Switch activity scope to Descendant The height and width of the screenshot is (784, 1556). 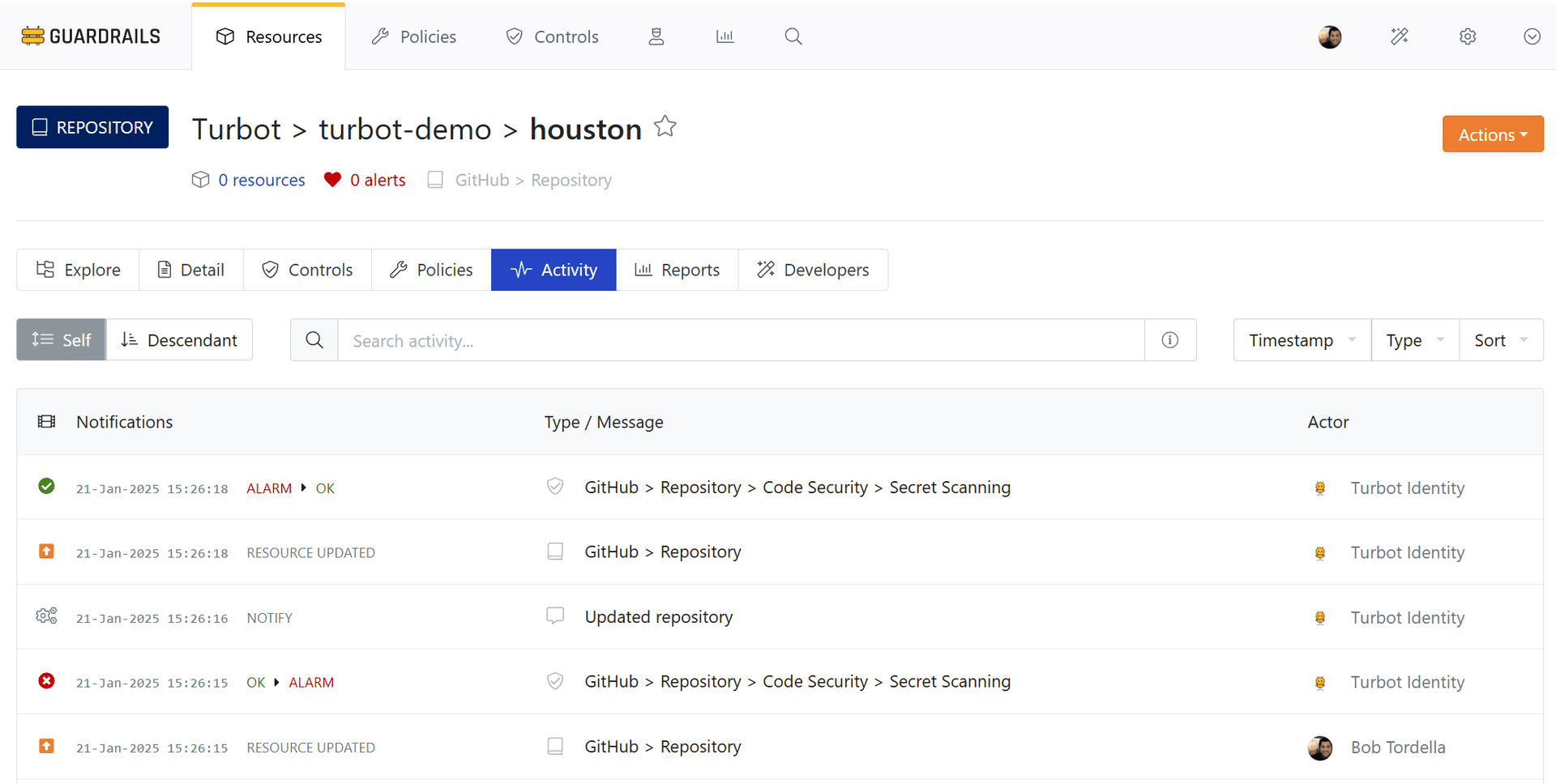pos(179,339)
